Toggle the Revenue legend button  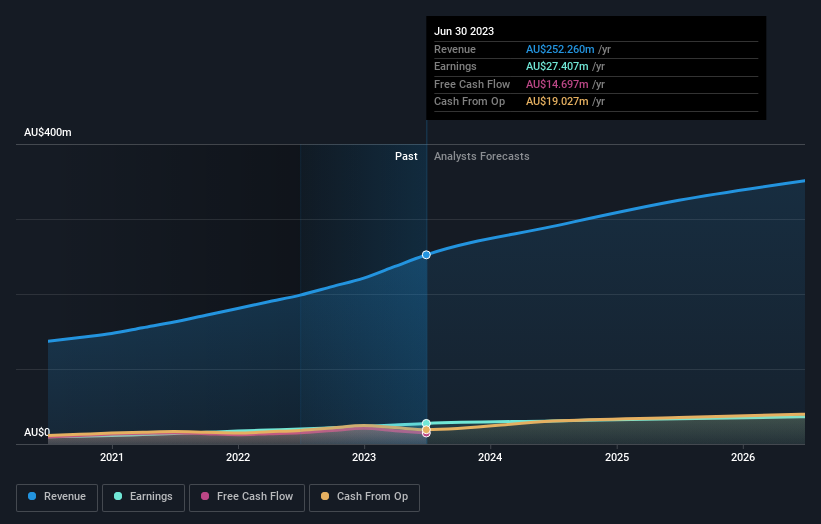pyautogui.click(x=57, y=497)
